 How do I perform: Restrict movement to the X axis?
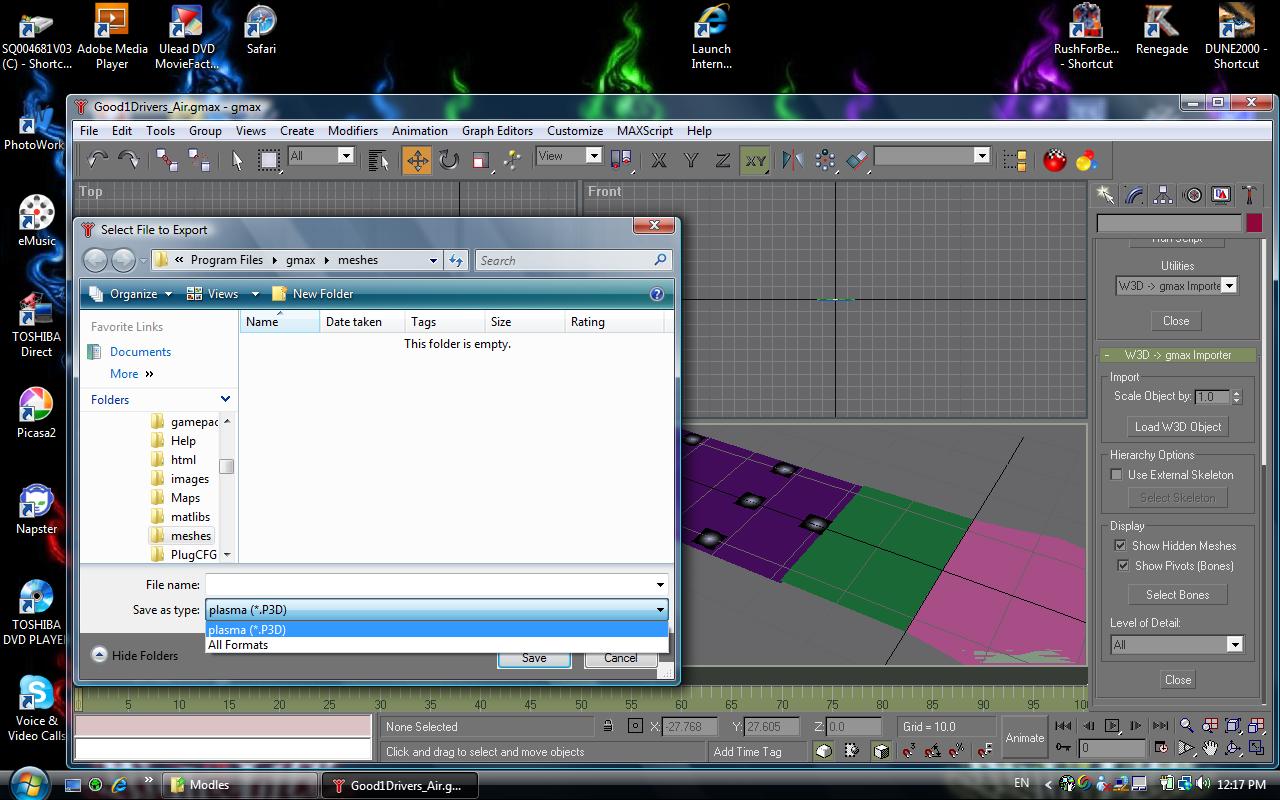pyautogui.click(x=659, y=160)
